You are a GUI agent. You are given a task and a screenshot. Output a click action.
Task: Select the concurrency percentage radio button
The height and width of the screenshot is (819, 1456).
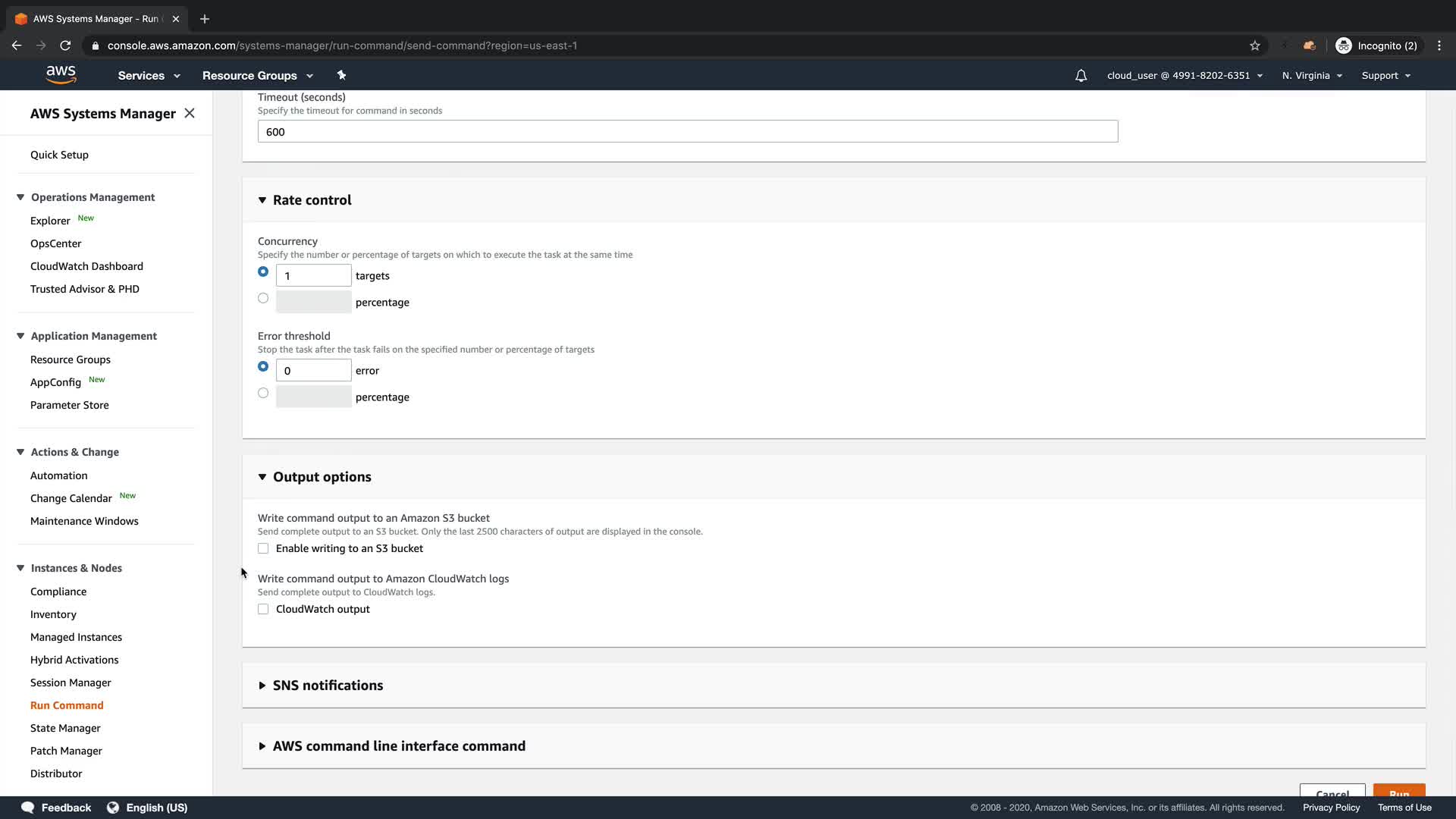263,298
